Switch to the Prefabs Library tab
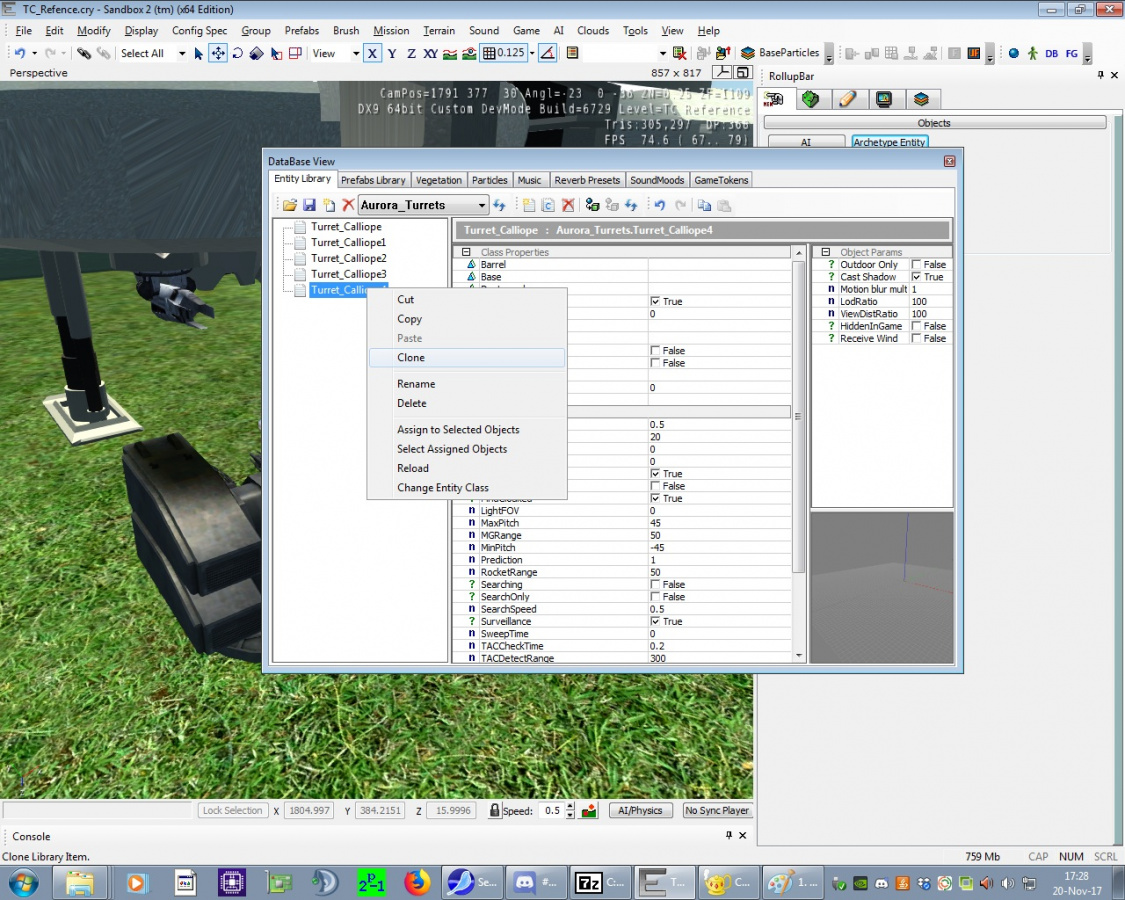Viewport: 1125px width, 900px height. pos(373,180)
